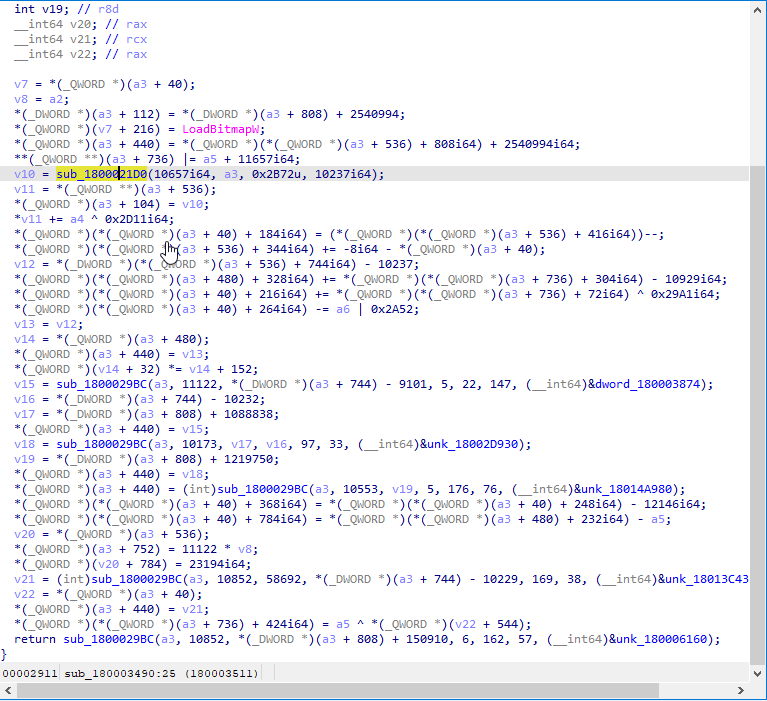Select the highlighted sub_1800021D0 function call
Screen dimensions: 767x701
point(101,174)
